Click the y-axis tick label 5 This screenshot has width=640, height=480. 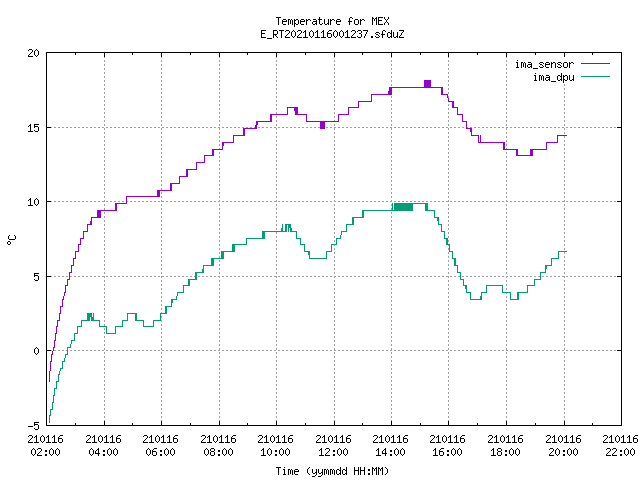point(37,277)
